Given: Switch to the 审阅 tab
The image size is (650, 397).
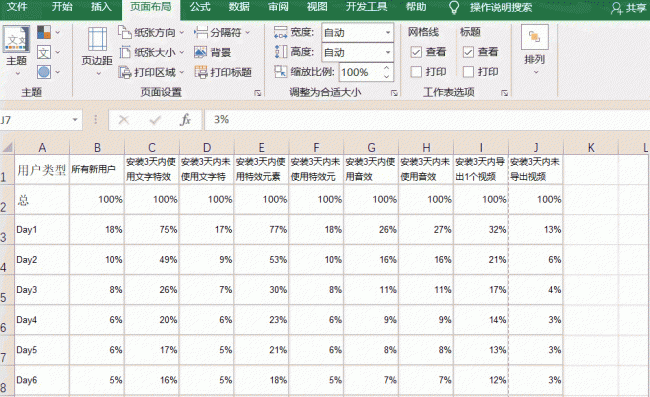Looking at the screenshot, I should pyautogui.click(x=278, y=7).
